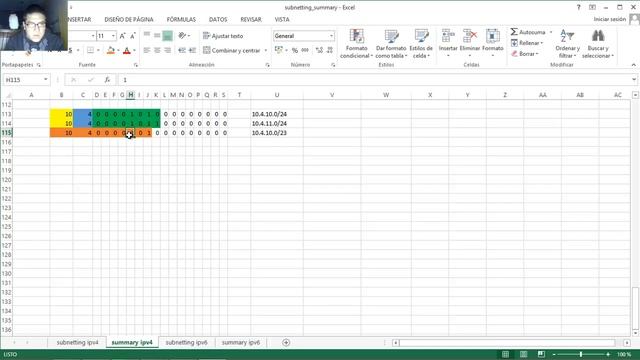
Task: Click Iniciar sesión link
Action: tap(609, 19)
